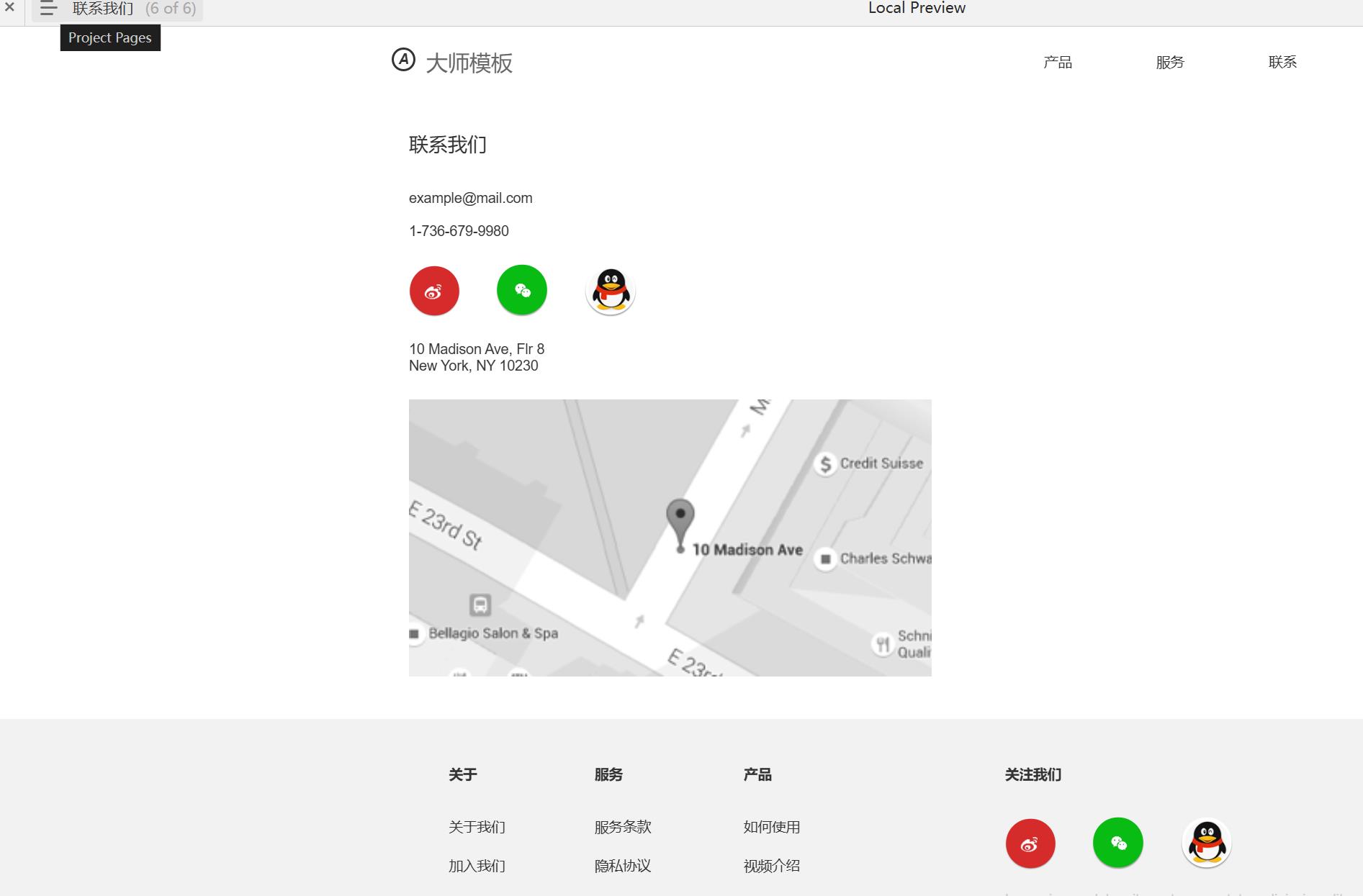Viewport: 1363px width, 896px height.
Task: Open the 隐私协议 footer link
Action: click(x=623, y=866)
